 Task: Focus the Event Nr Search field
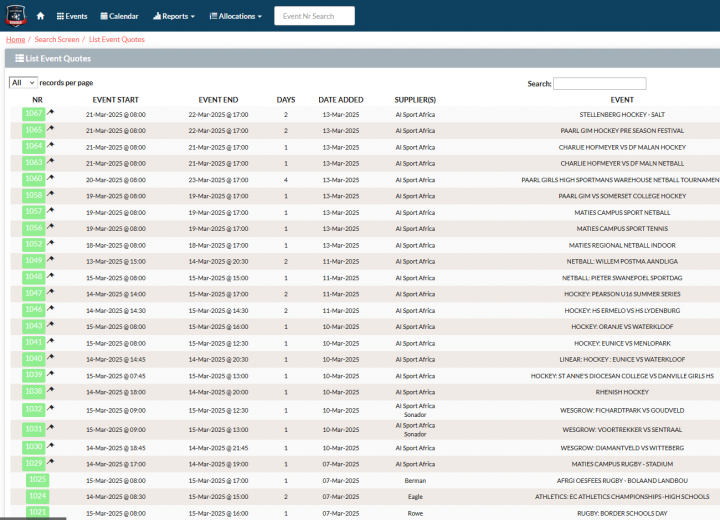(315, 16)
